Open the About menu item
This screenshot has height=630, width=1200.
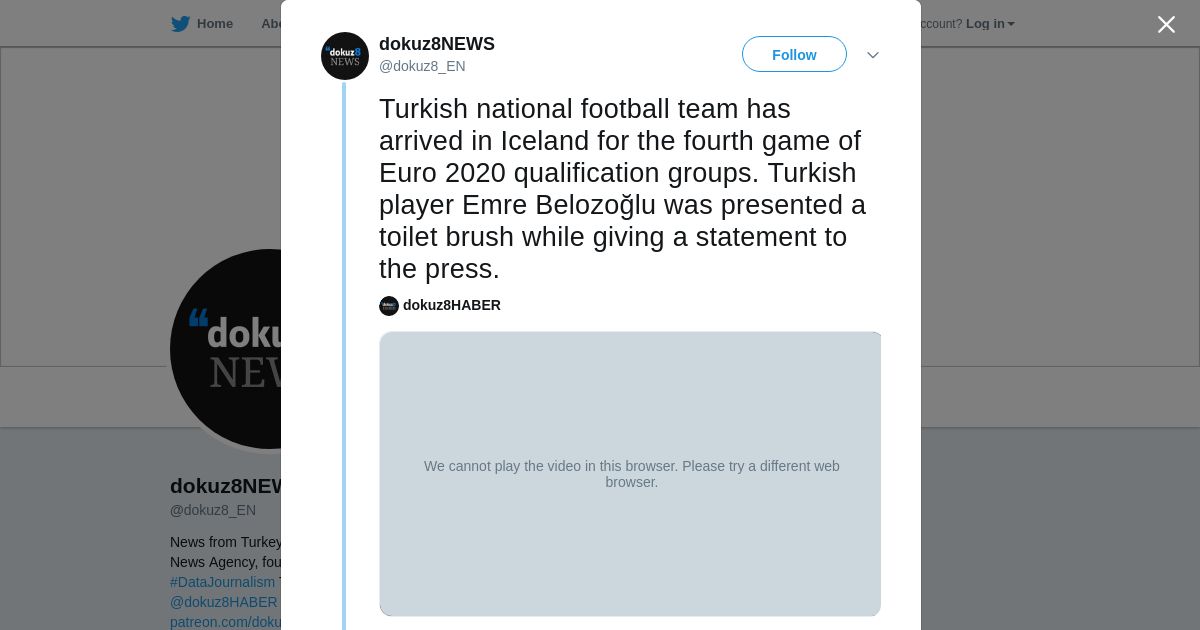coord(271,24)
